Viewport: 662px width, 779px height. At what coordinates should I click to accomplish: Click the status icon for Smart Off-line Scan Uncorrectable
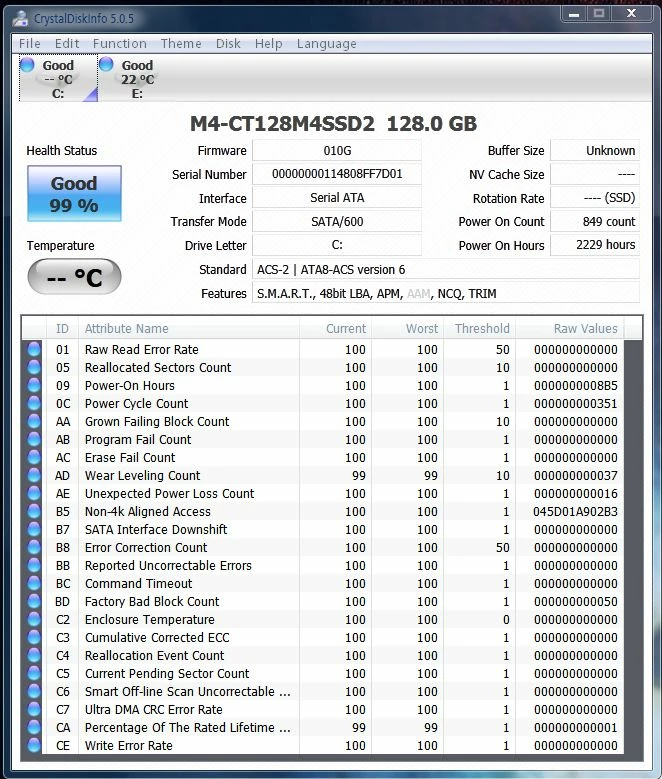coord(34,692)
